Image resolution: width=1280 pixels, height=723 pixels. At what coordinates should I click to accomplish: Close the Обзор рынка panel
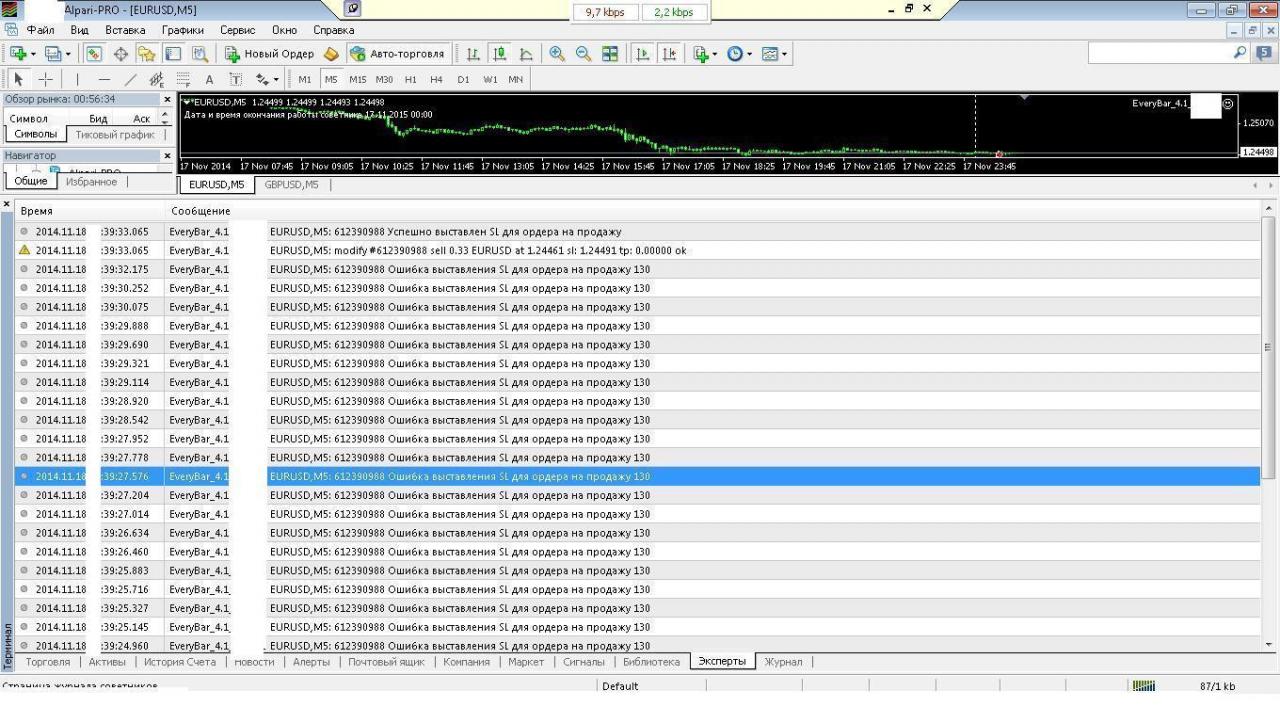[167, 100]
